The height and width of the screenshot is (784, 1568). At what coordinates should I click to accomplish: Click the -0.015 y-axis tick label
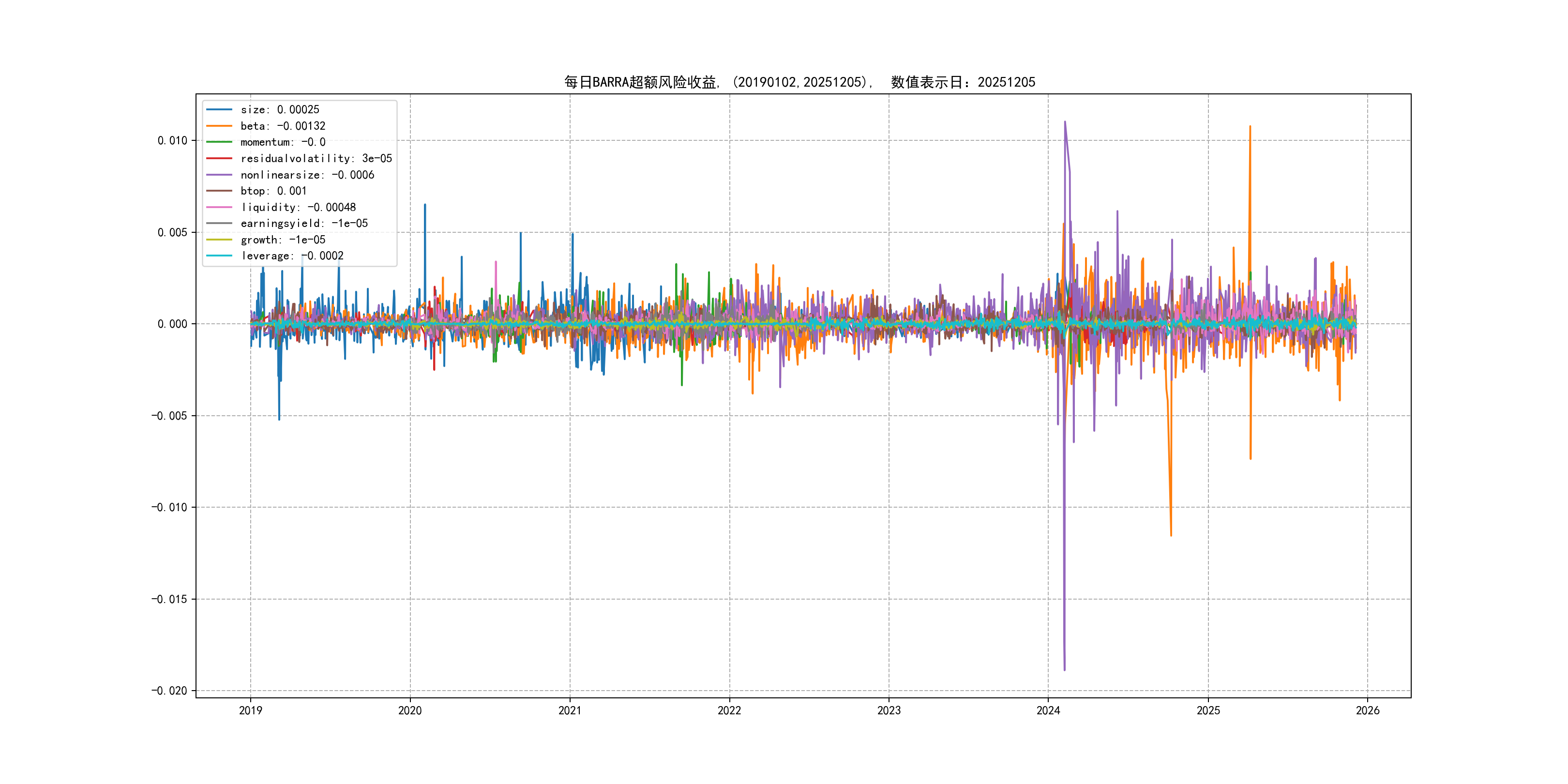(169, 599)
